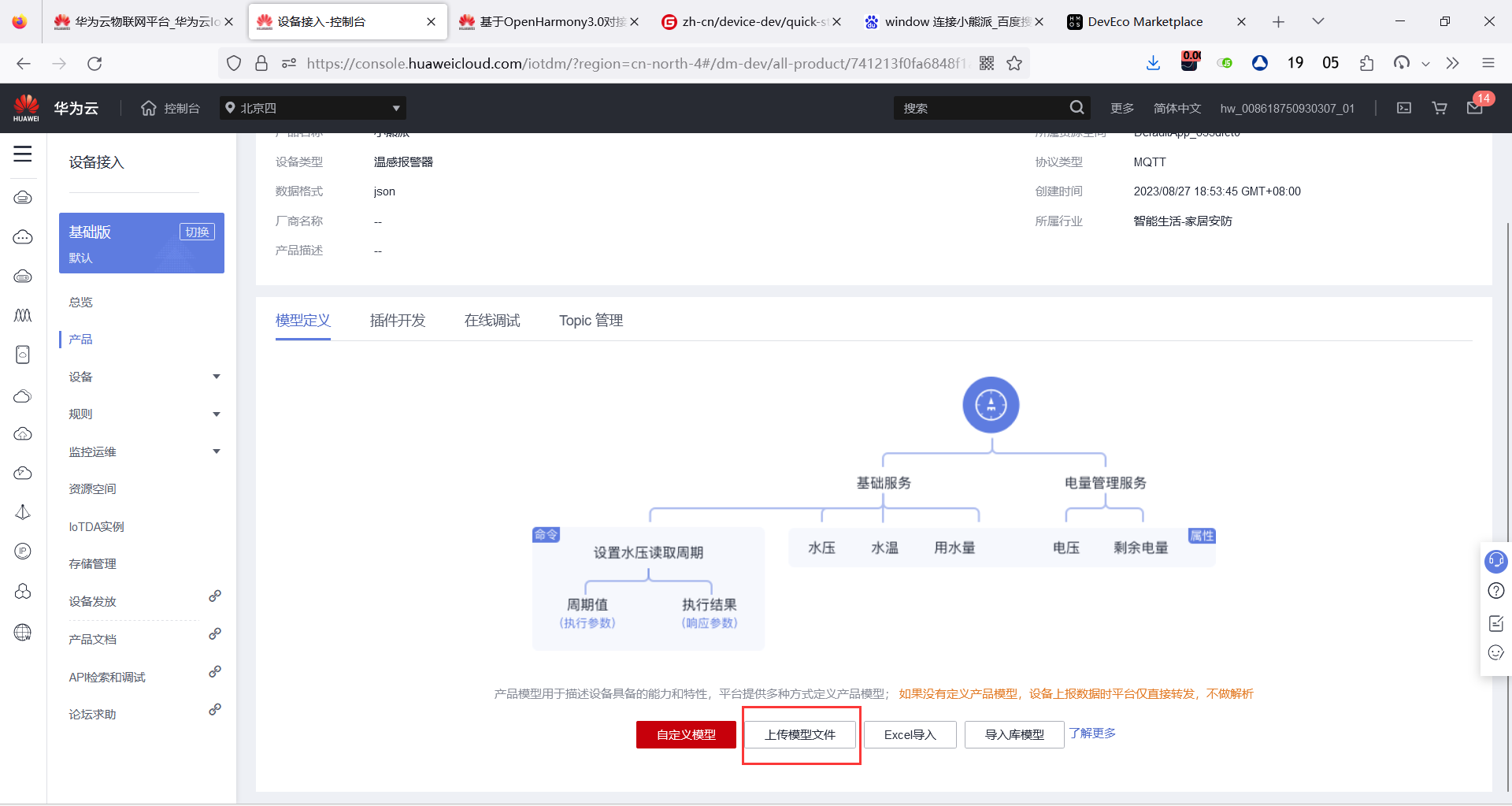Open the Firefox application menu
This screenshot has height=806, width=1512.
[1488, 63]
